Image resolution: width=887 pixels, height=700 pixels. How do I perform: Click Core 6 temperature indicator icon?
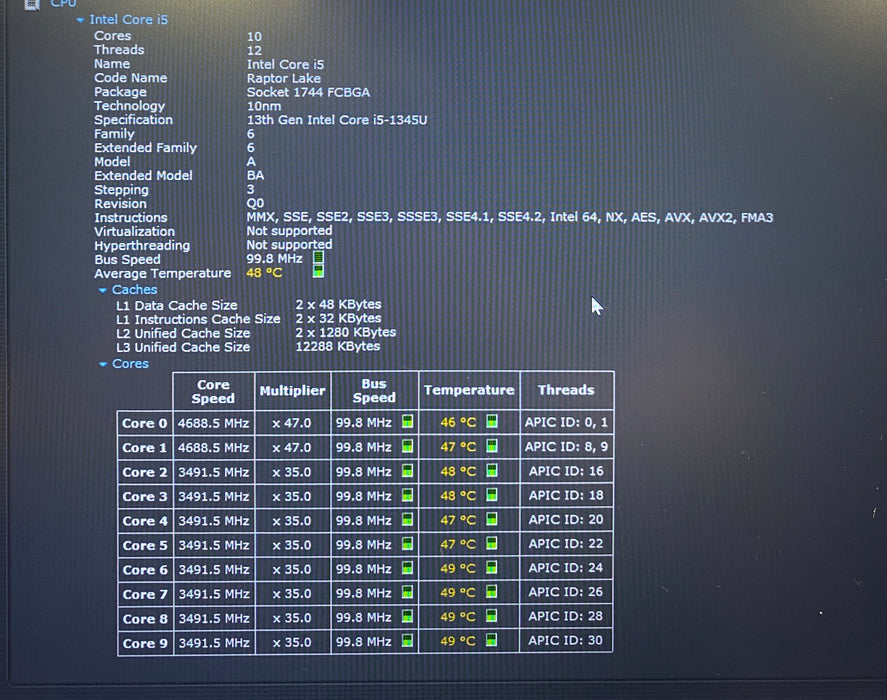pos(492,568)
